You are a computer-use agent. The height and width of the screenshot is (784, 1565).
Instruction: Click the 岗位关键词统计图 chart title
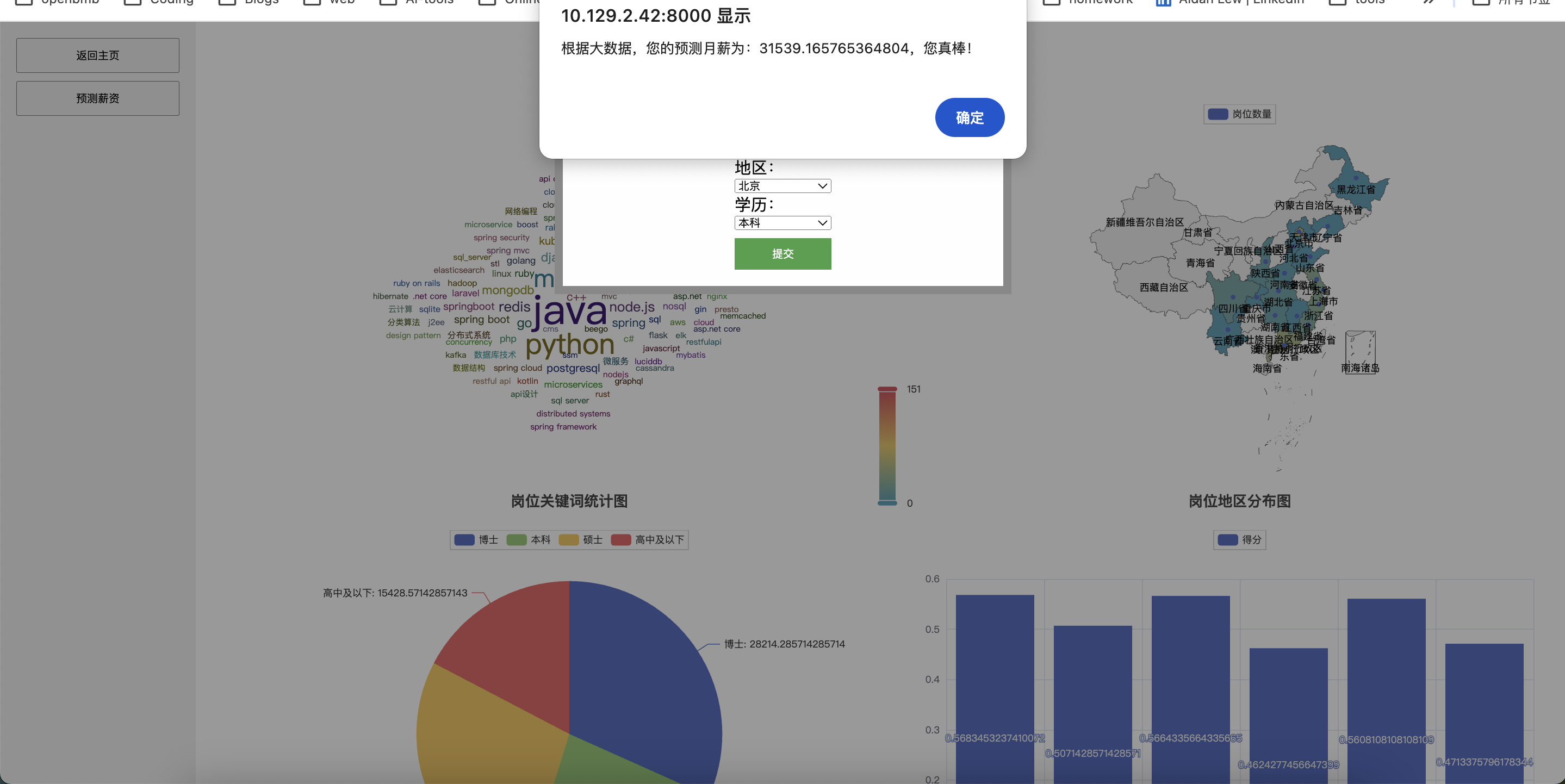tap(569, 501)
